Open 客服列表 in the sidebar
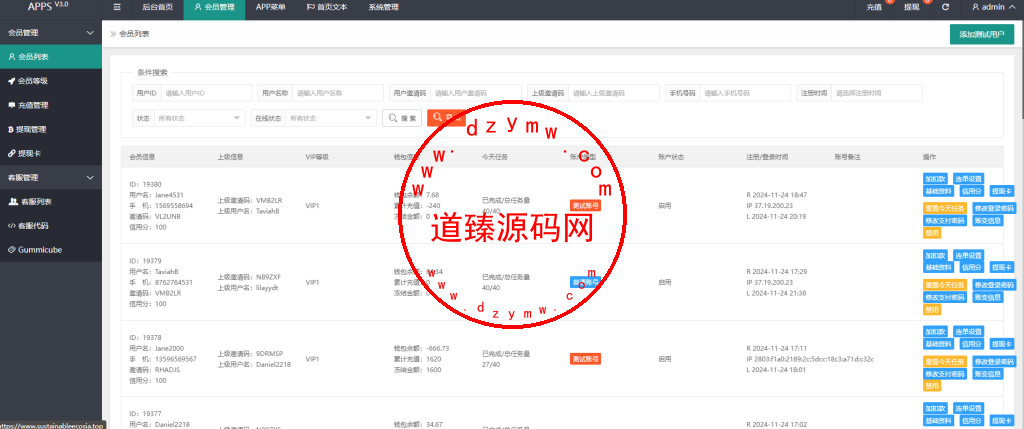Image resolution: width=1024 pixels, height=429 pixels. 51,202
